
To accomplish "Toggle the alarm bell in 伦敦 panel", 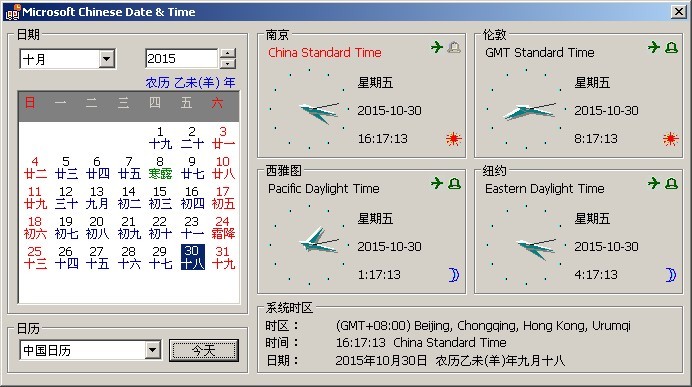I will point(672,47).
